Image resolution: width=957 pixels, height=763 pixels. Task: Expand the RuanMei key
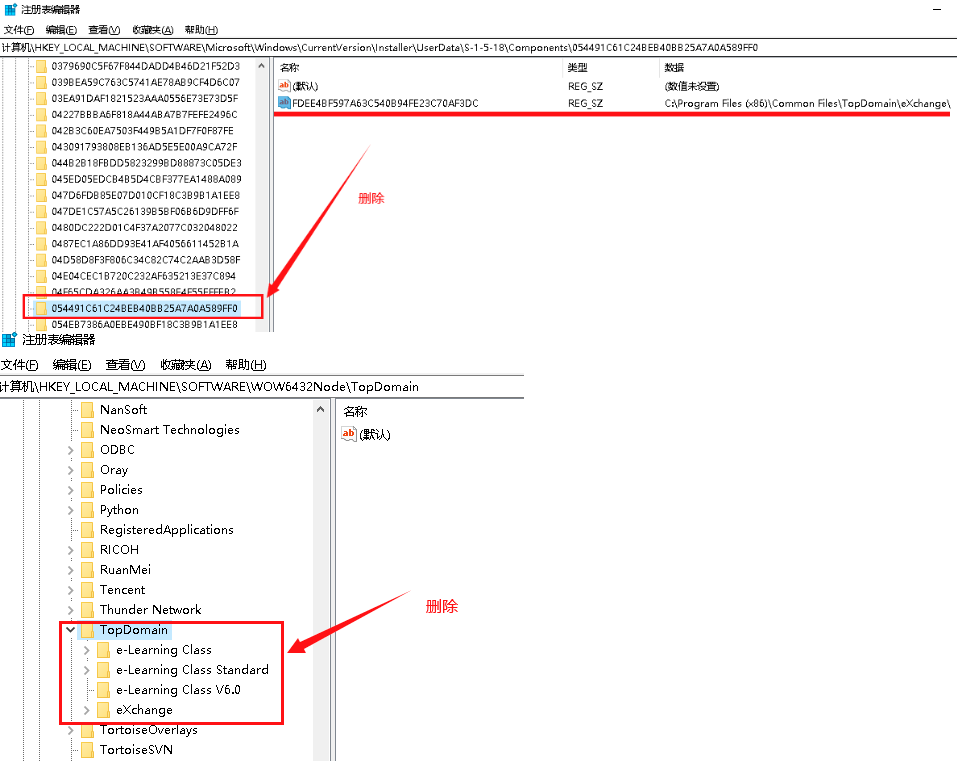(x=70, y=570)
